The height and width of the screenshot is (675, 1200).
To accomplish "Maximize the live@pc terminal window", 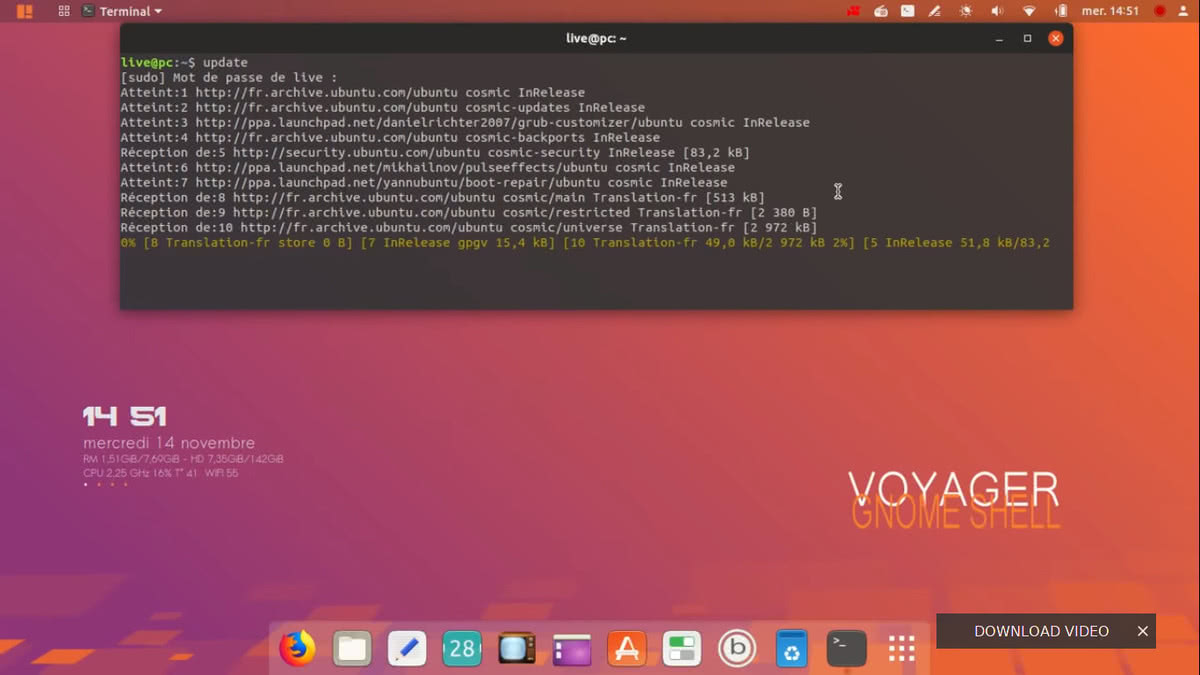I will pyautogui.click(x=1027, y=38).
